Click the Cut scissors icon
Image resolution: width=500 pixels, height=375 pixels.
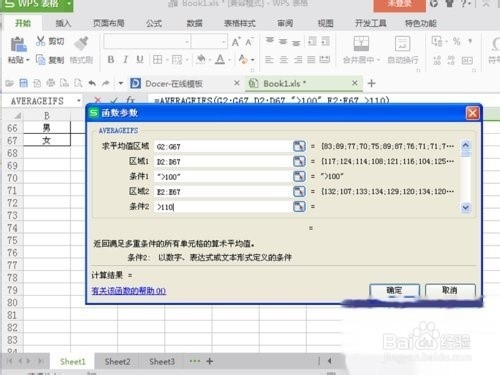pos(40,41)
